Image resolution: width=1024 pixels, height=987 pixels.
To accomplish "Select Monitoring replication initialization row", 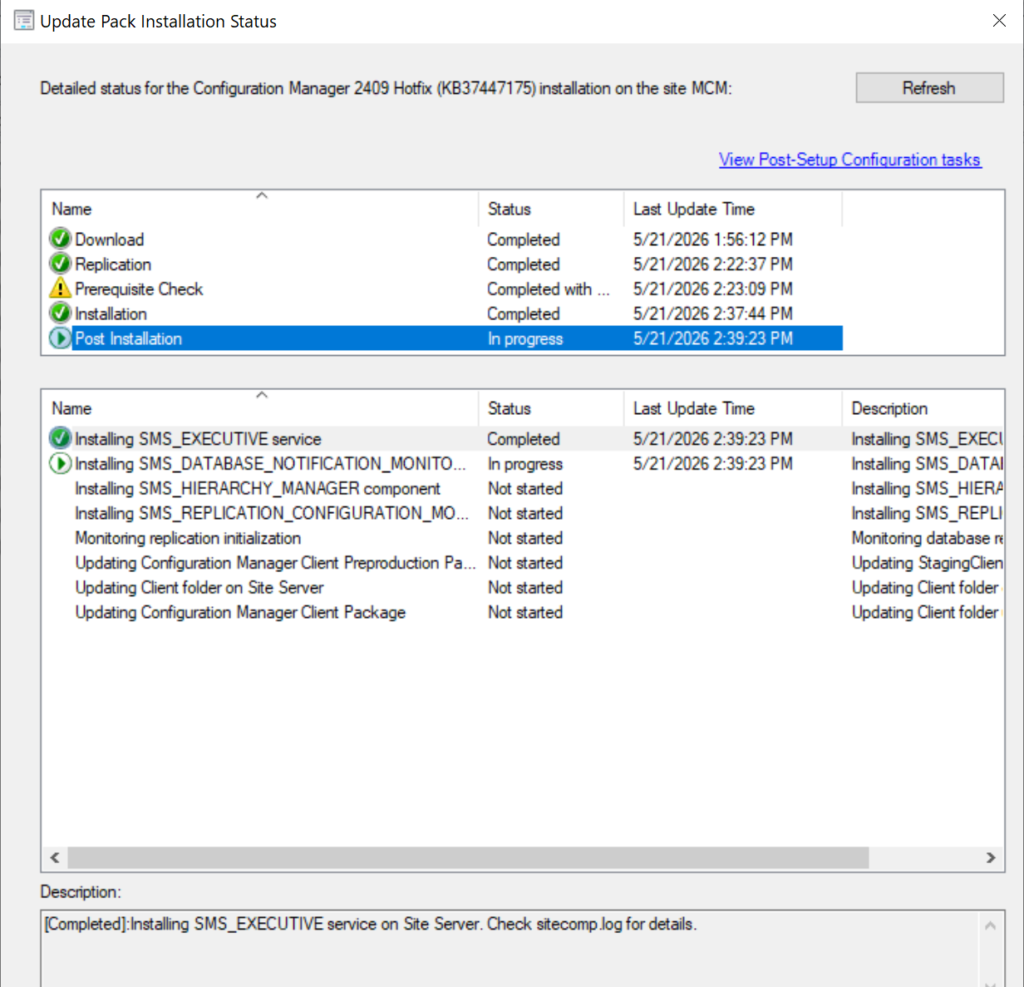I will coord(526,538).
